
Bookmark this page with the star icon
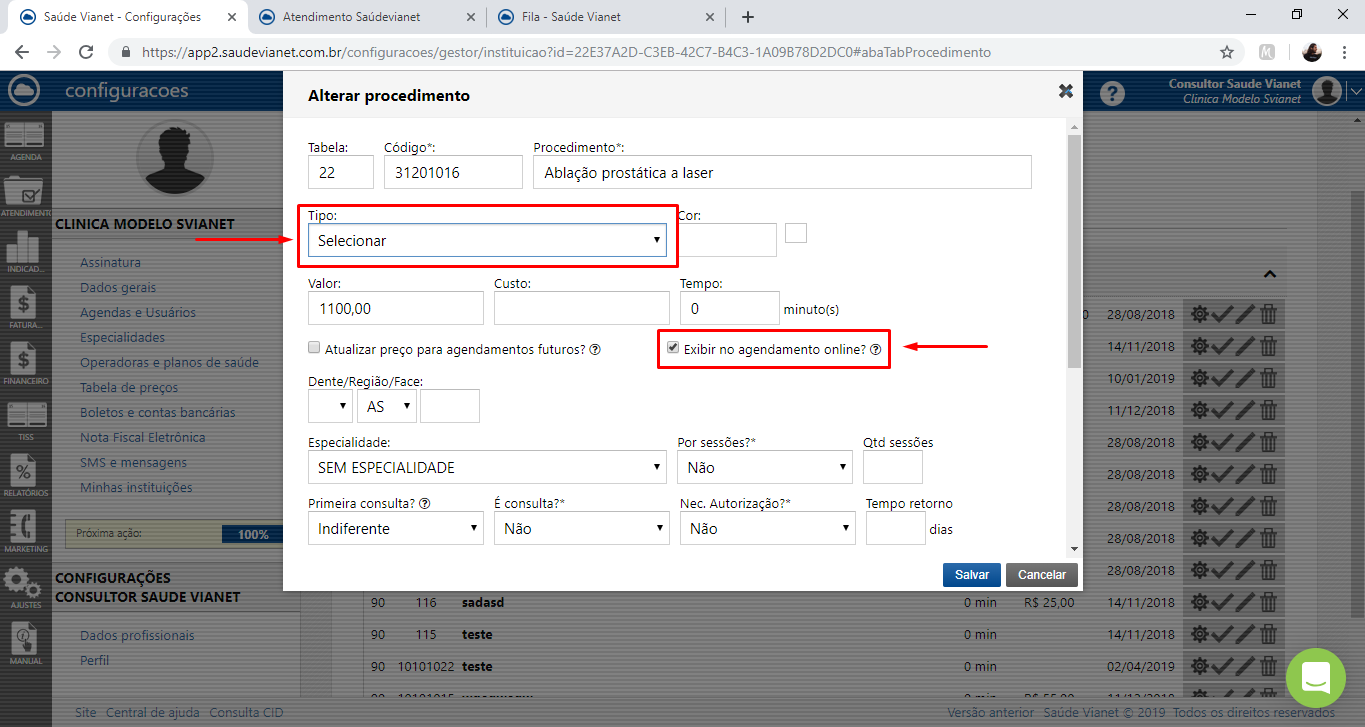pyautogui.click(x=1227, y=52)
